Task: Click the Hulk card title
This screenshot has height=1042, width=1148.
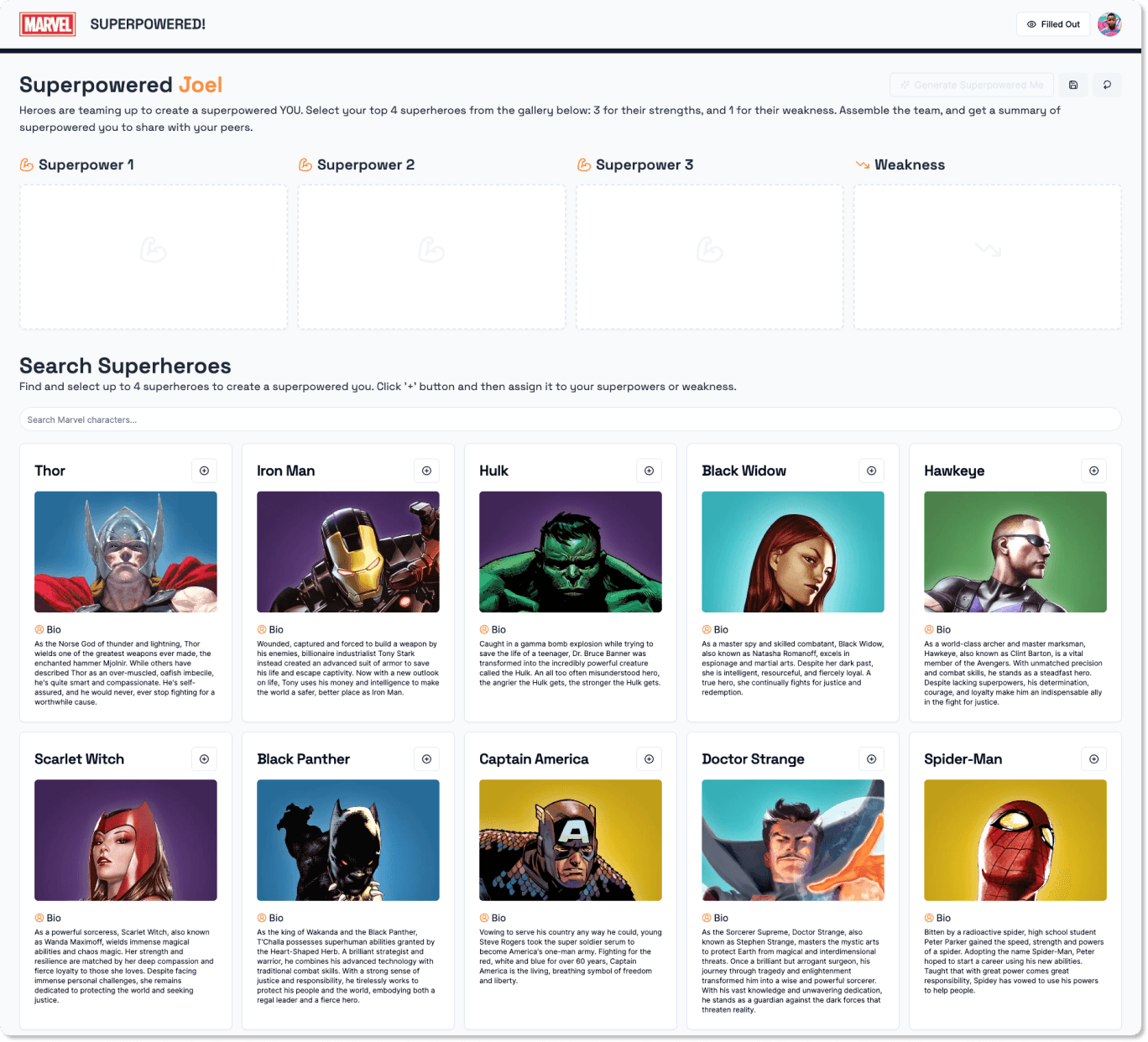Action: (x=493, y=471)
